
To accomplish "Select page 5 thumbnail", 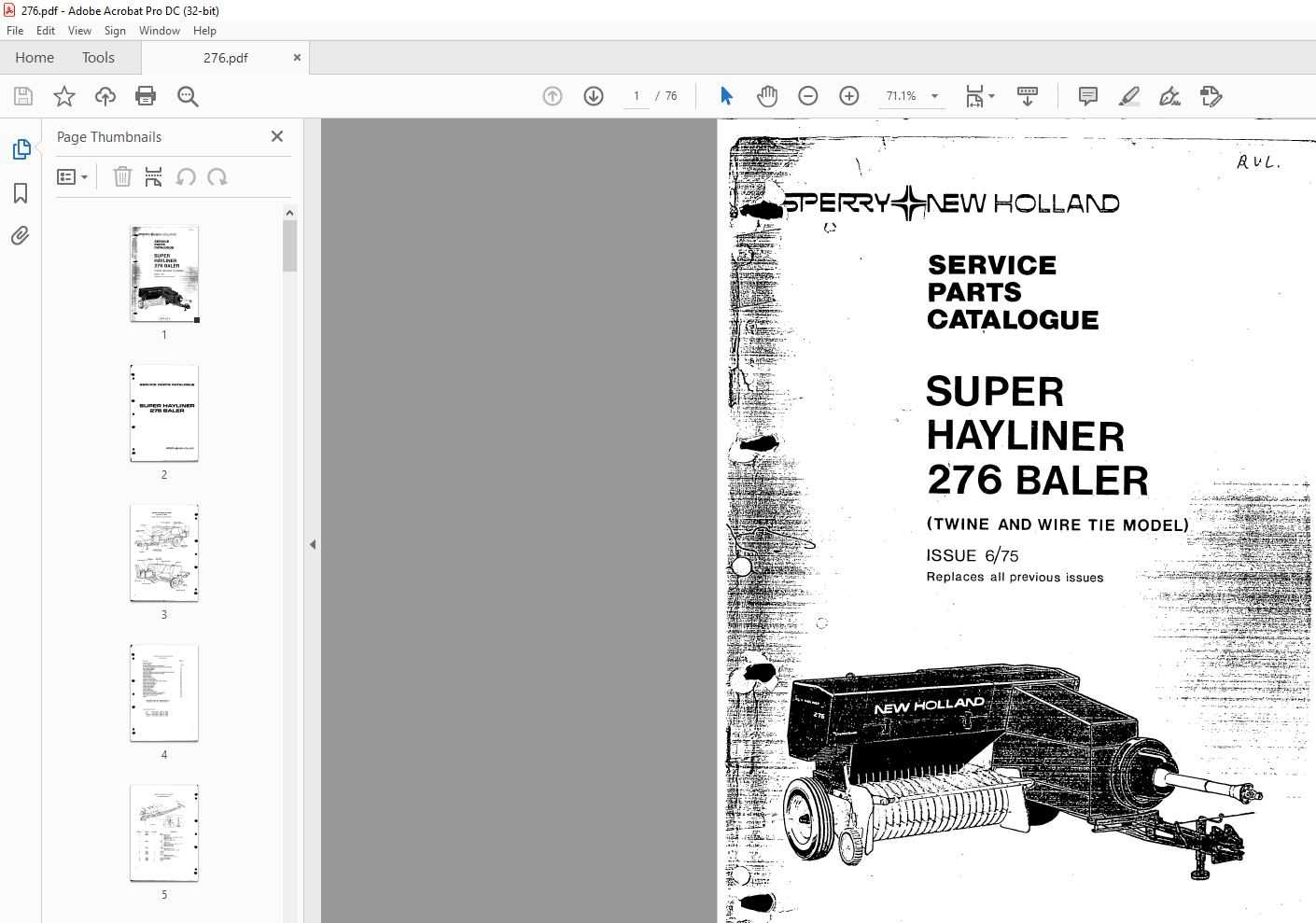I will tap(164, 834).
